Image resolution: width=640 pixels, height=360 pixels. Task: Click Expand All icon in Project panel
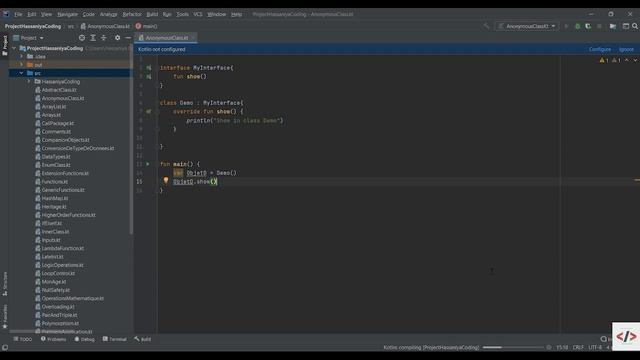pos(93,38)
